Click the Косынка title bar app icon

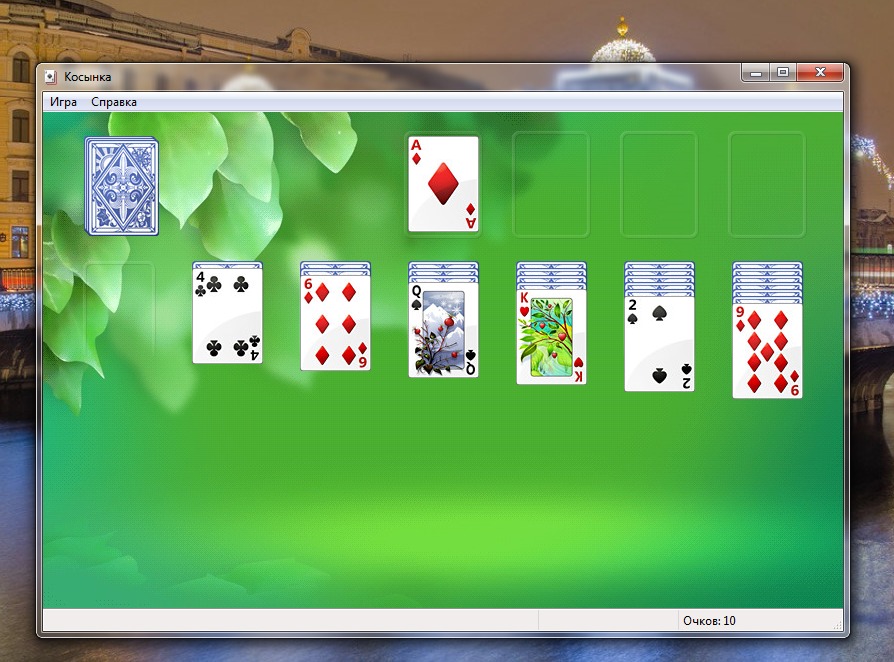(50, 76)
